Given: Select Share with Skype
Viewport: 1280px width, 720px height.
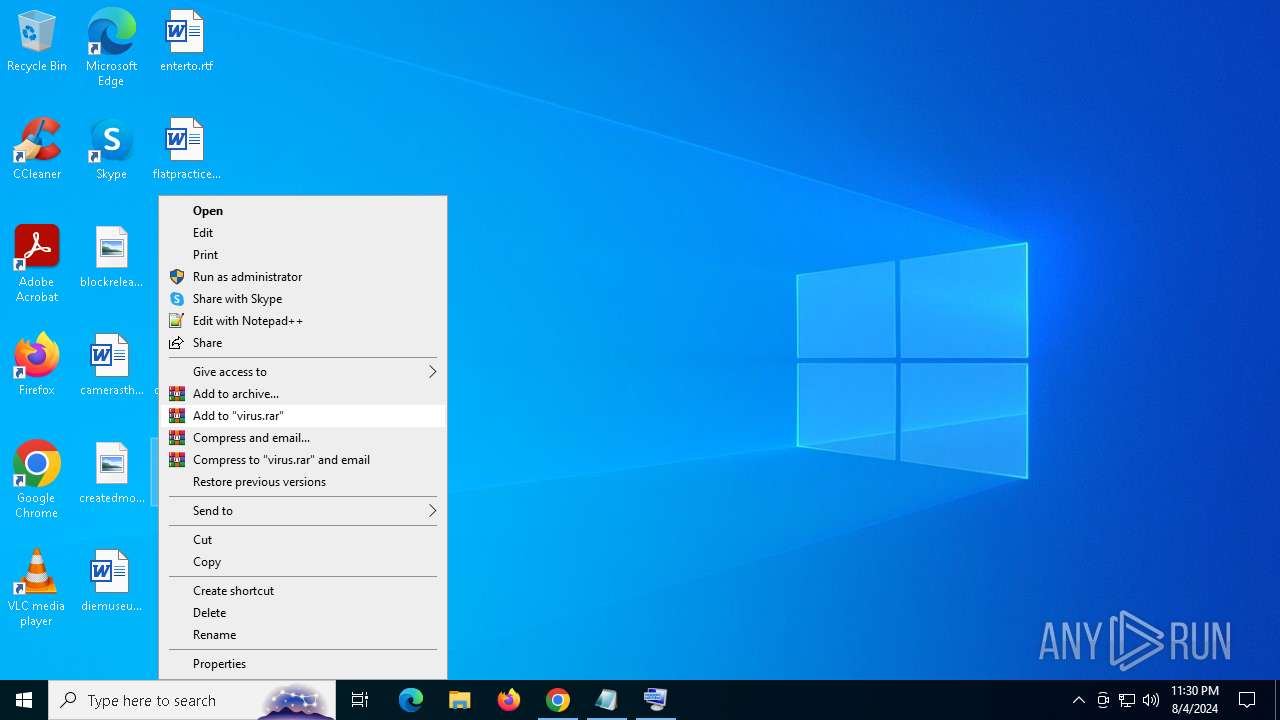Looking at the screenshot, I should point(303,298).
